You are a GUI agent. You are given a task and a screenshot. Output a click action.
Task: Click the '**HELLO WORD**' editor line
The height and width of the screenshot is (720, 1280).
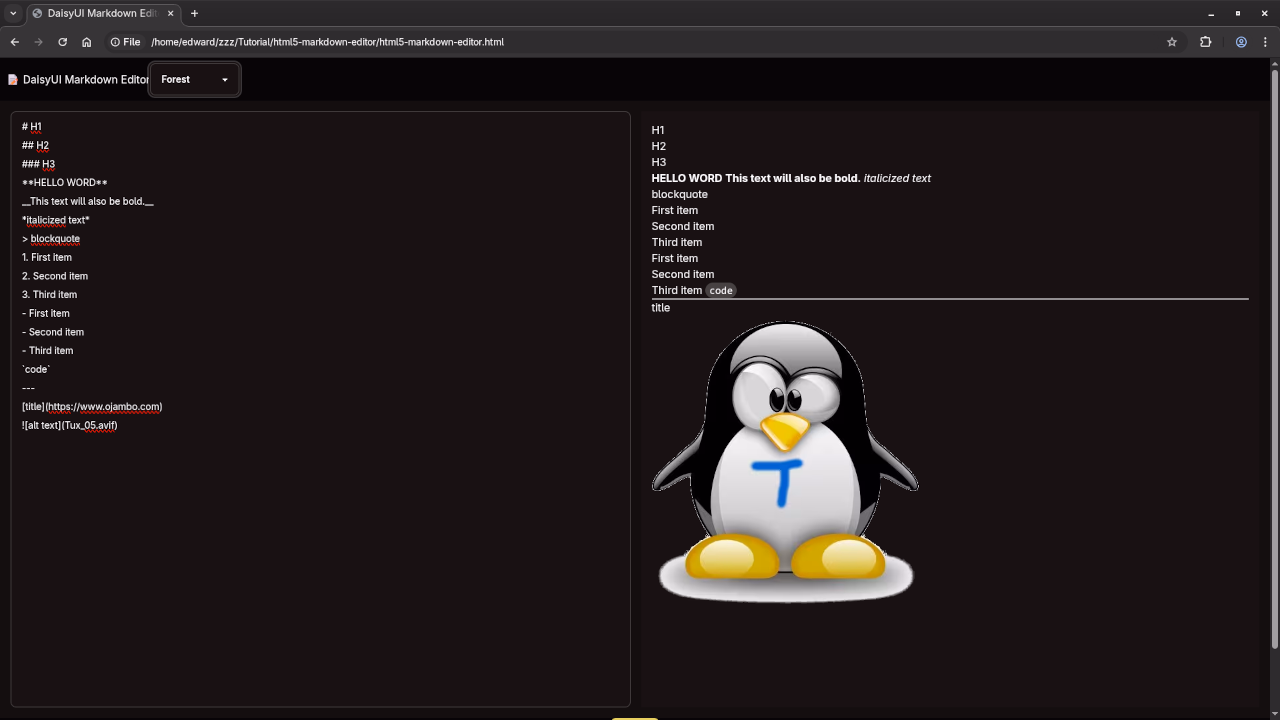click(64, 183)
